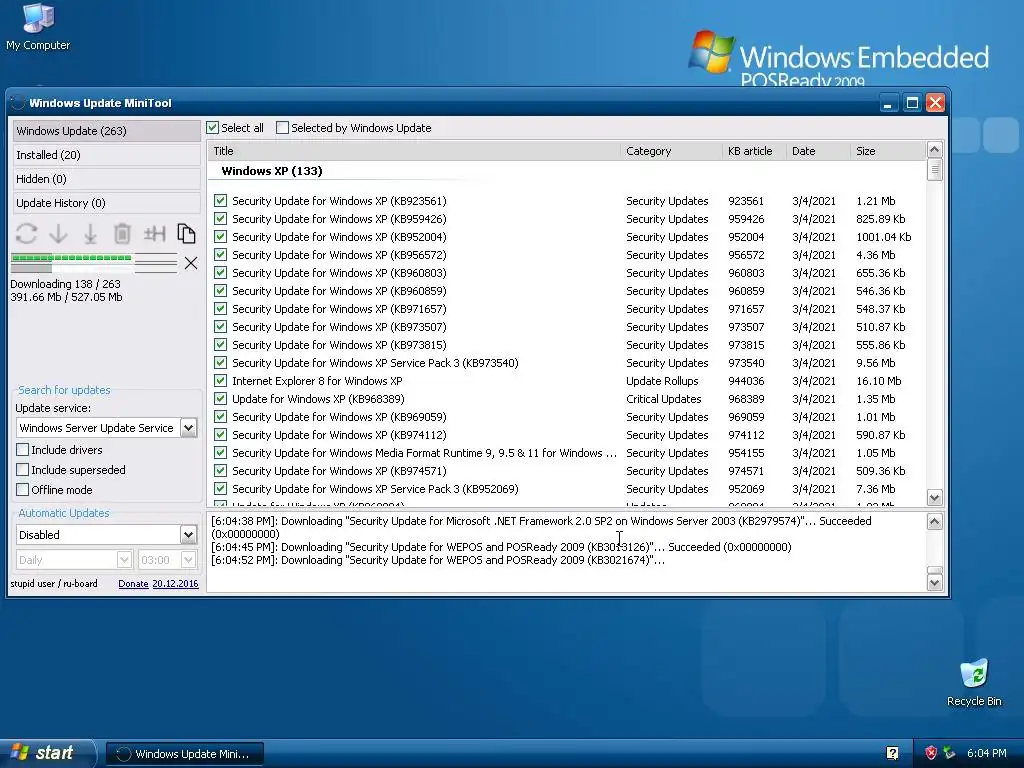Screen dimensions: 1024x768
Task: Switch to the Hidden (0) tab
Action: [106, 179]
